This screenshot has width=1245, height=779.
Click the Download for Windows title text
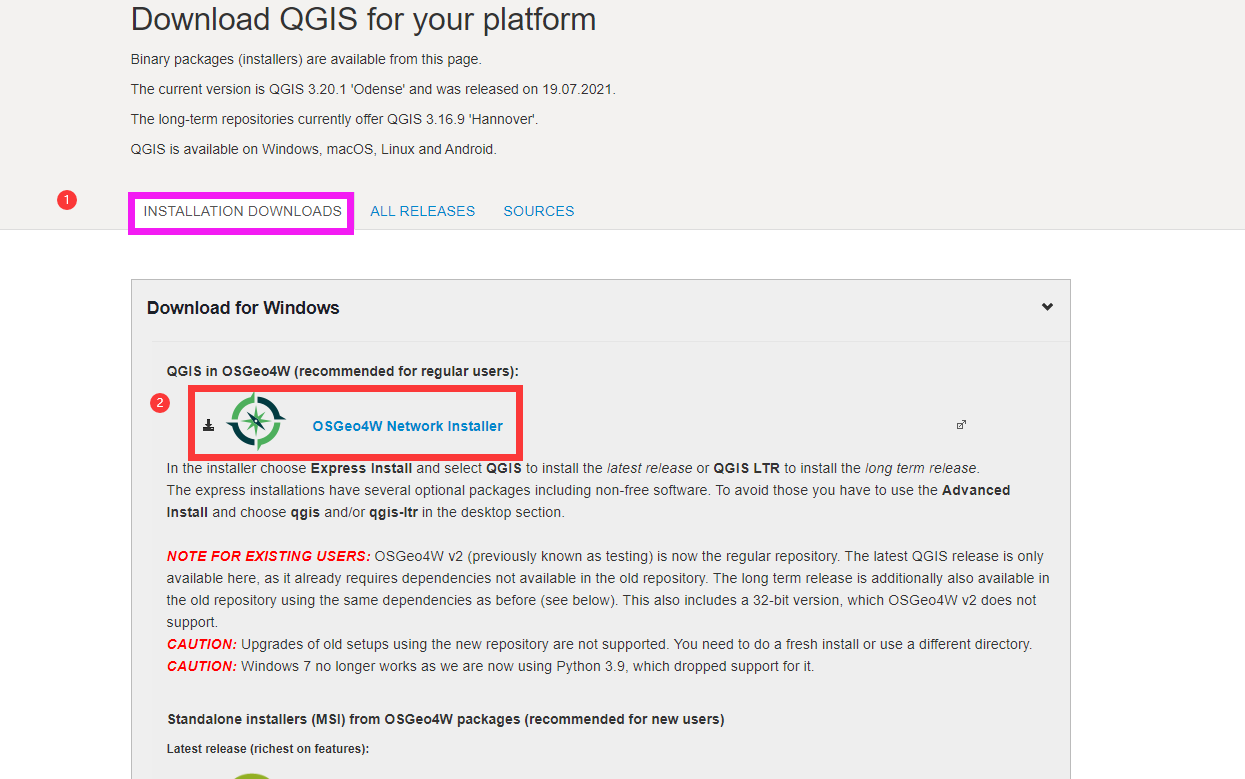point(243,307)
